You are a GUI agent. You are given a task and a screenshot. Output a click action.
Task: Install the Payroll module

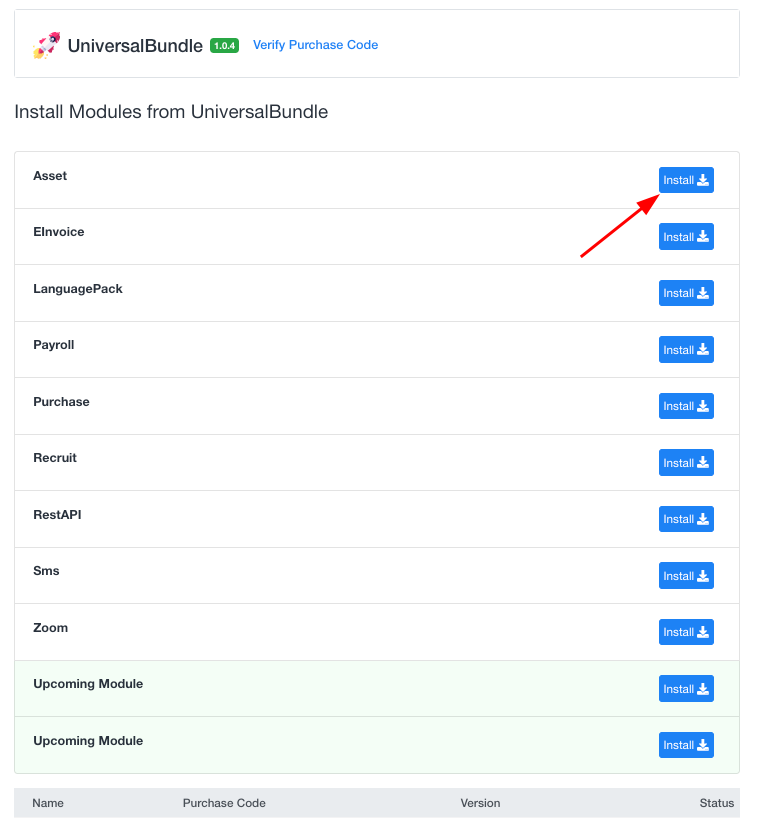point(686,350)
